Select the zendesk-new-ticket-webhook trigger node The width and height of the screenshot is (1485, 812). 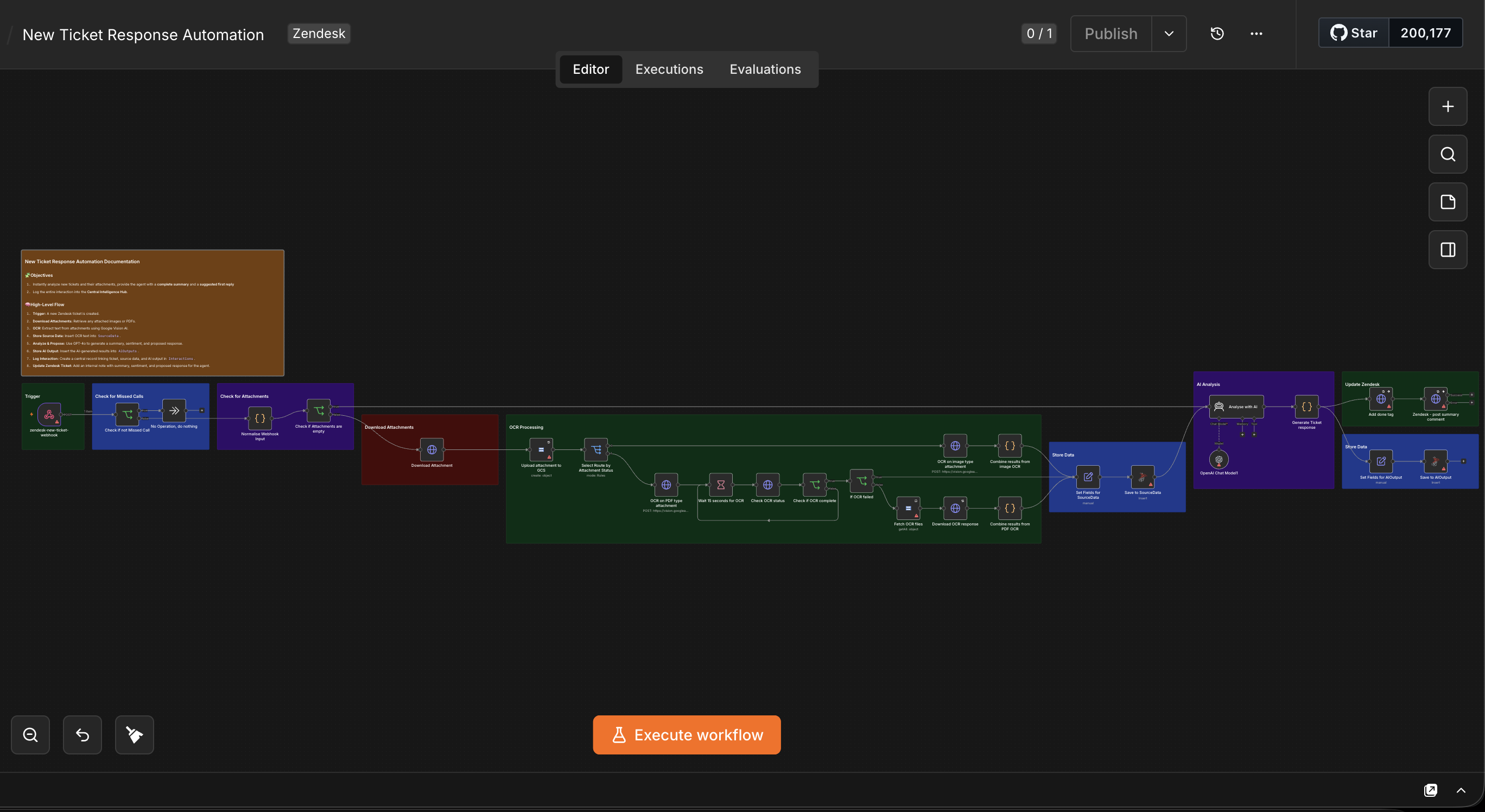pos(49,414)
